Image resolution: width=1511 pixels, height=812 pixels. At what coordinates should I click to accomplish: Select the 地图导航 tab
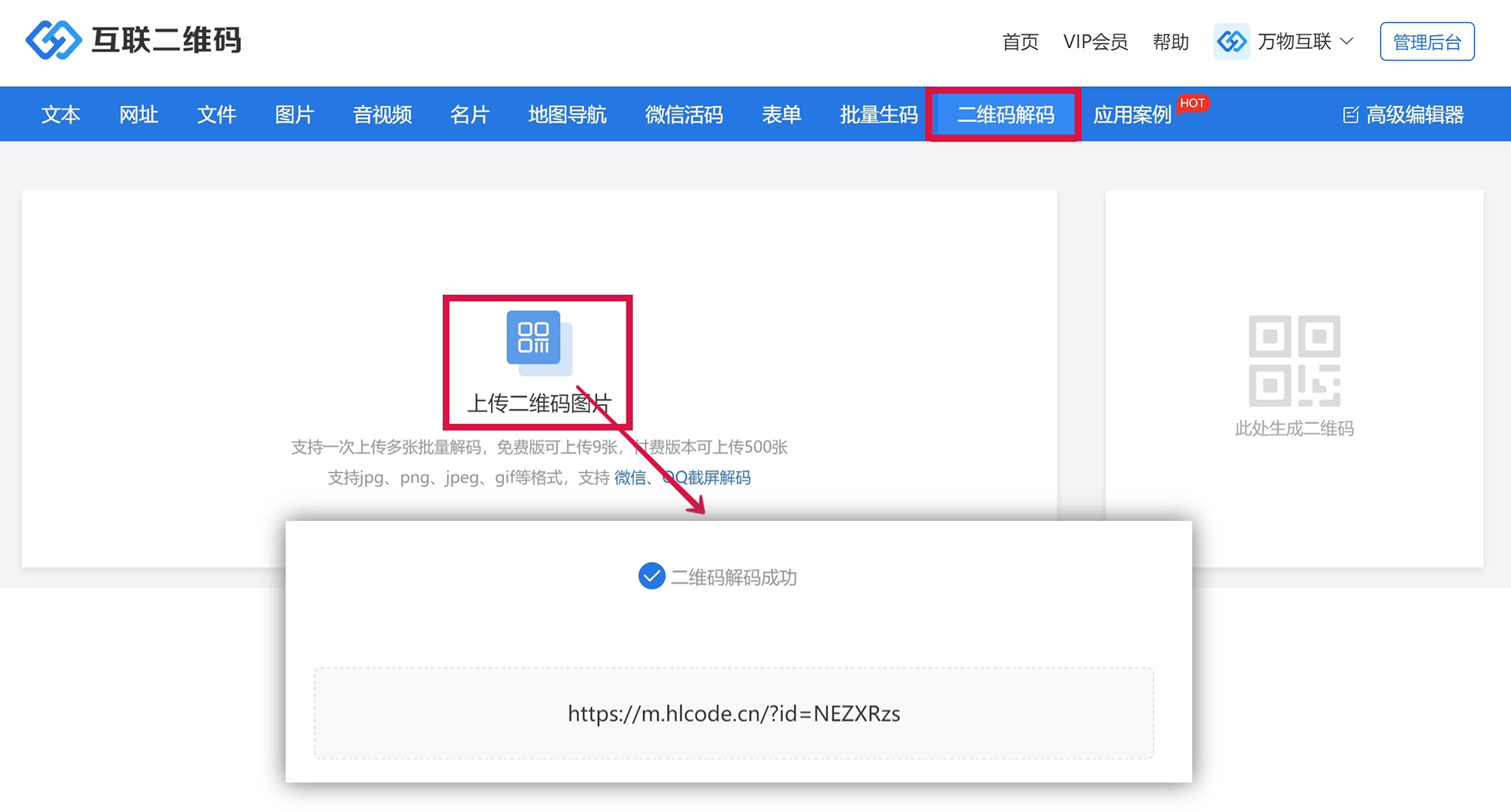coord(567,115)
